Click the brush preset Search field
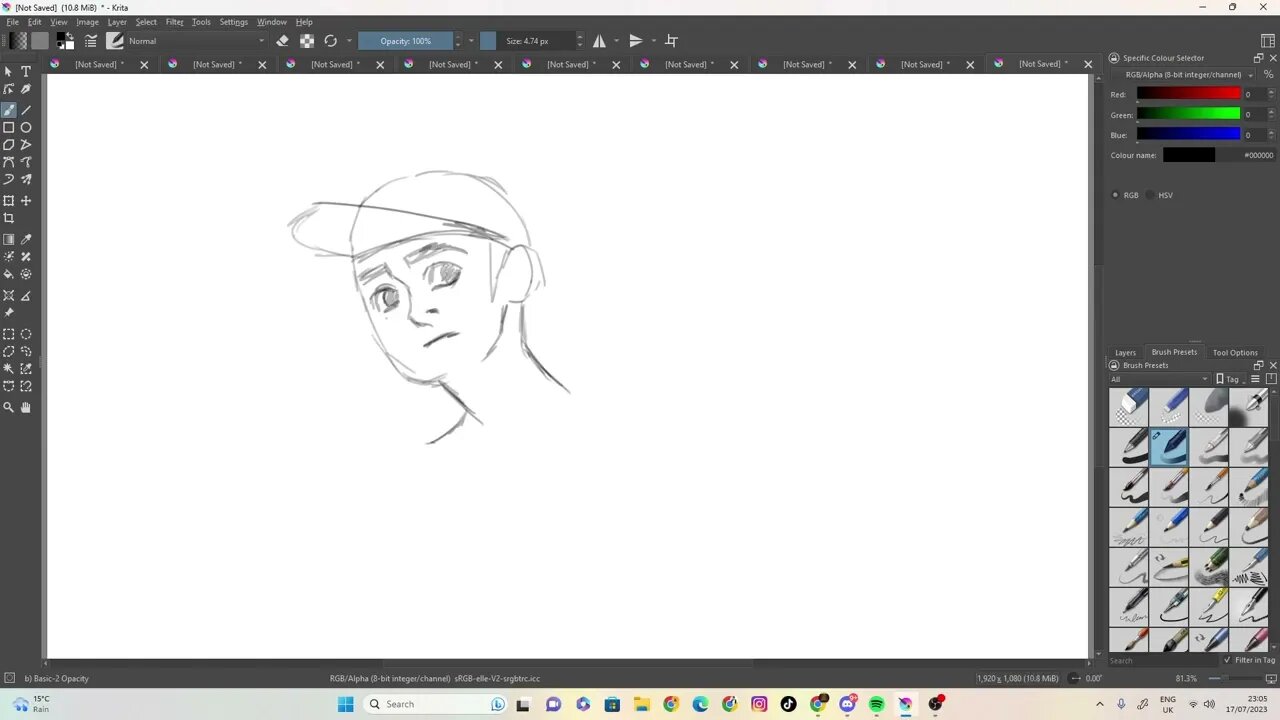 [x=1164, y=660]
